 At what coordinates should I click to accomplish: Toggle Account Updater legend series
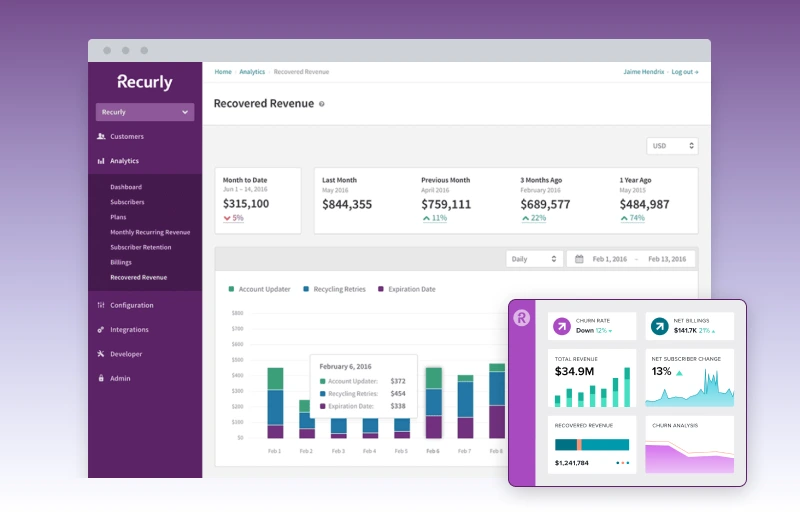(x=260, y=289)
